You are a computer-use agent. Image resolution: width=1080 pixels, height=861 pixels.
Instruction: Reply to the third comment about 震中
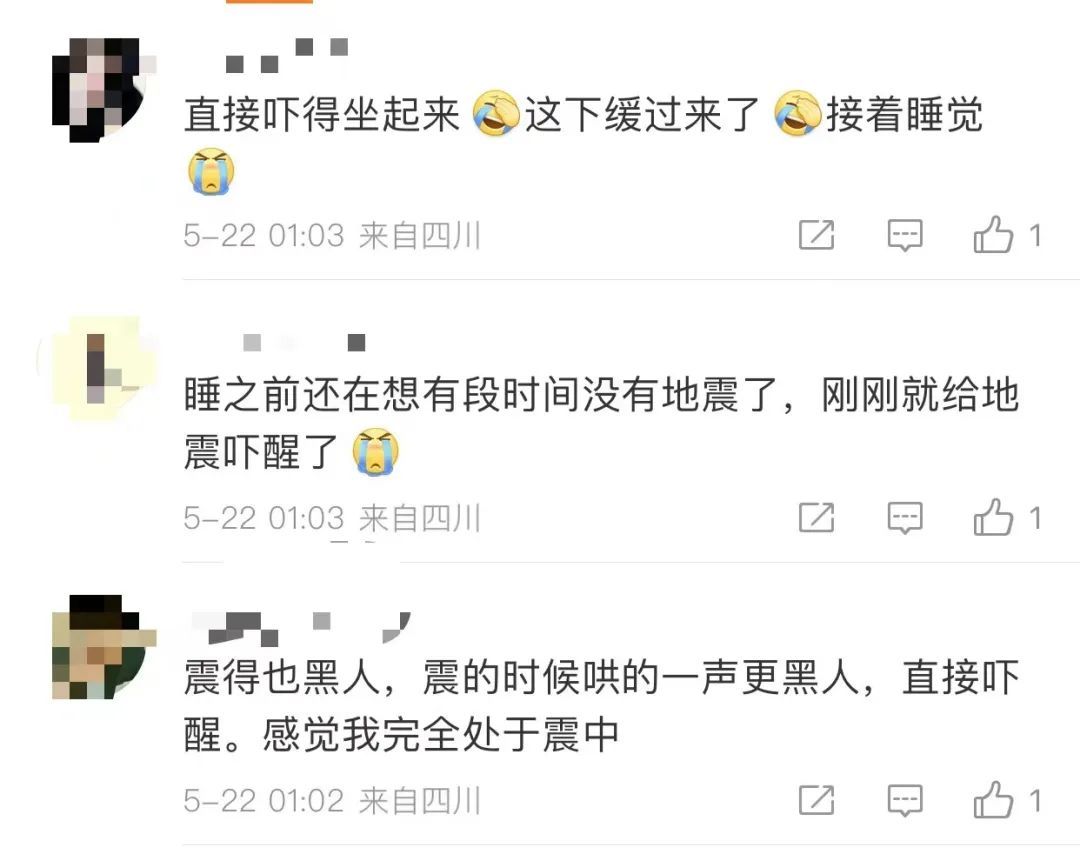(904, 800)
